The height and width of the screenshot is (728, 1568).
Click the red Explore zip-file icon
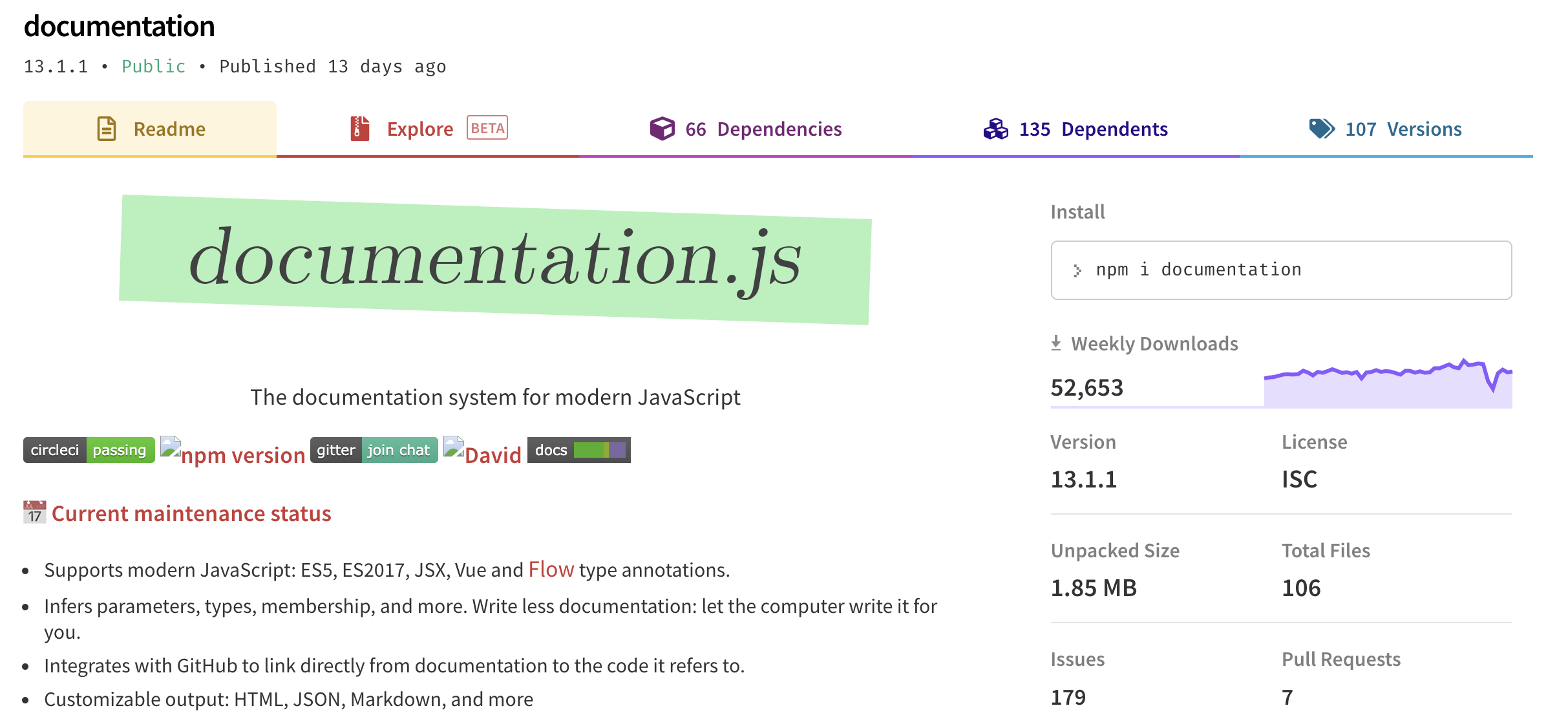(x=359, y=129)
